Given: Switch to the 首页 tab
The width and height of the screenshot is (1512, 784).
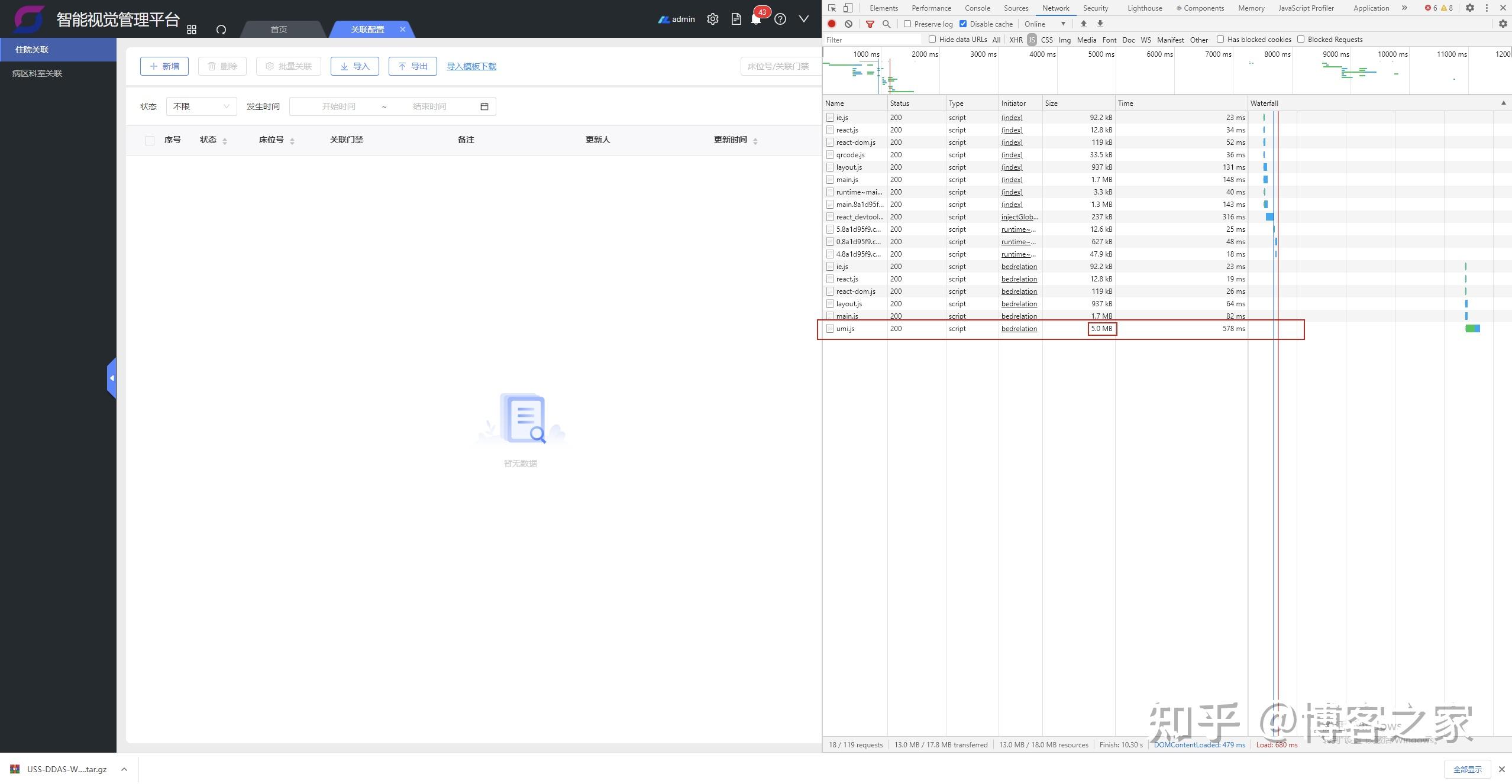Looking at the screenshot, I should pyautogui.click(x=279, y=30).
